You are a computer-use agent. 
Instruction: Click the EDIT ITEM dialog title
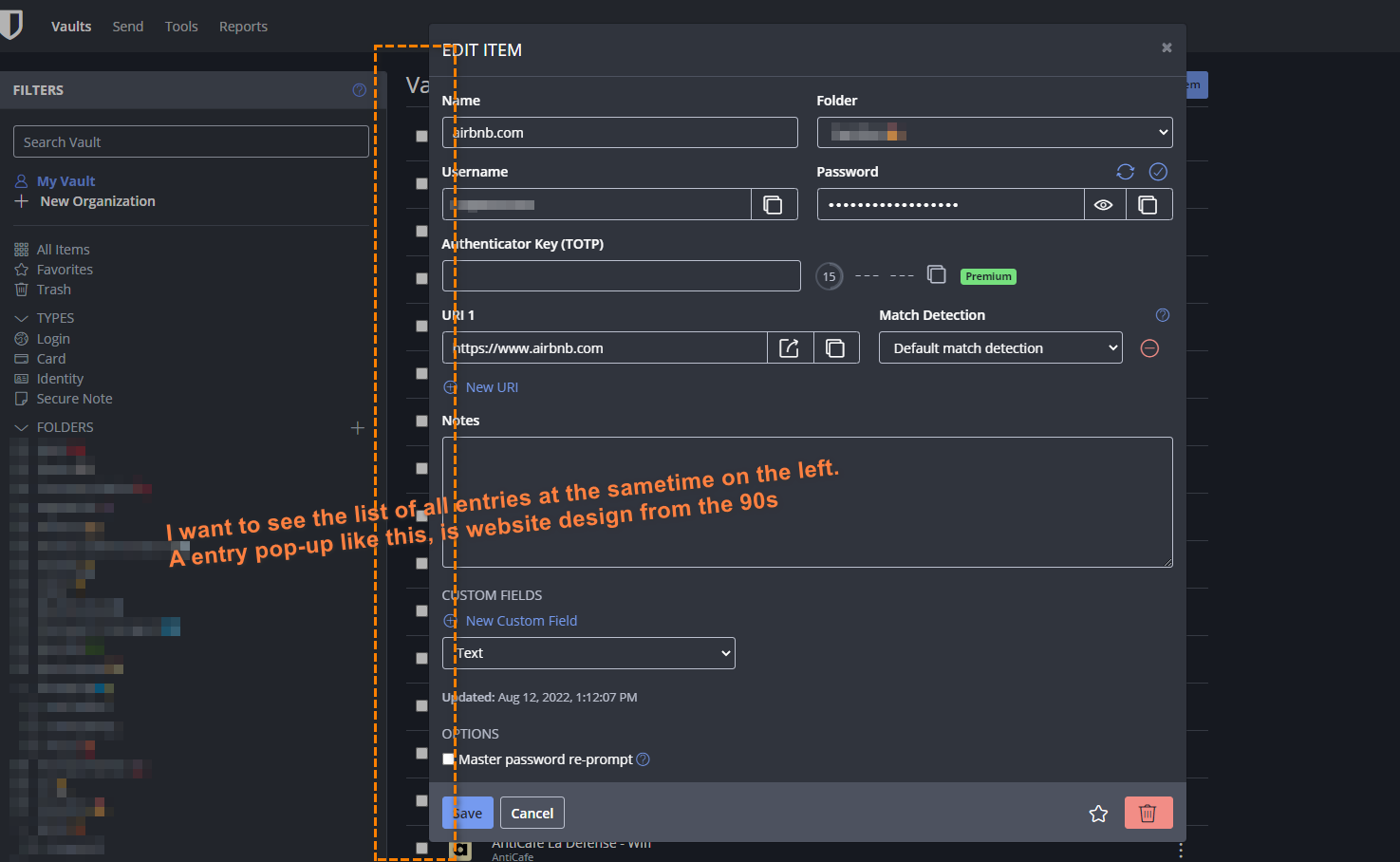click(x=482, y=50)
